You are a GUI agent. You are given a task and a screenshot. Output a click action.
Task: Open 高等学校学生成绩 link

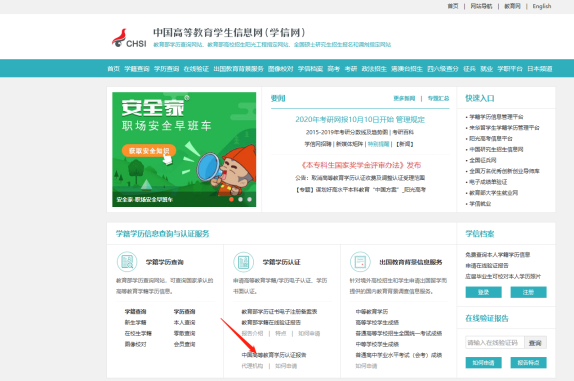(377, 322)
